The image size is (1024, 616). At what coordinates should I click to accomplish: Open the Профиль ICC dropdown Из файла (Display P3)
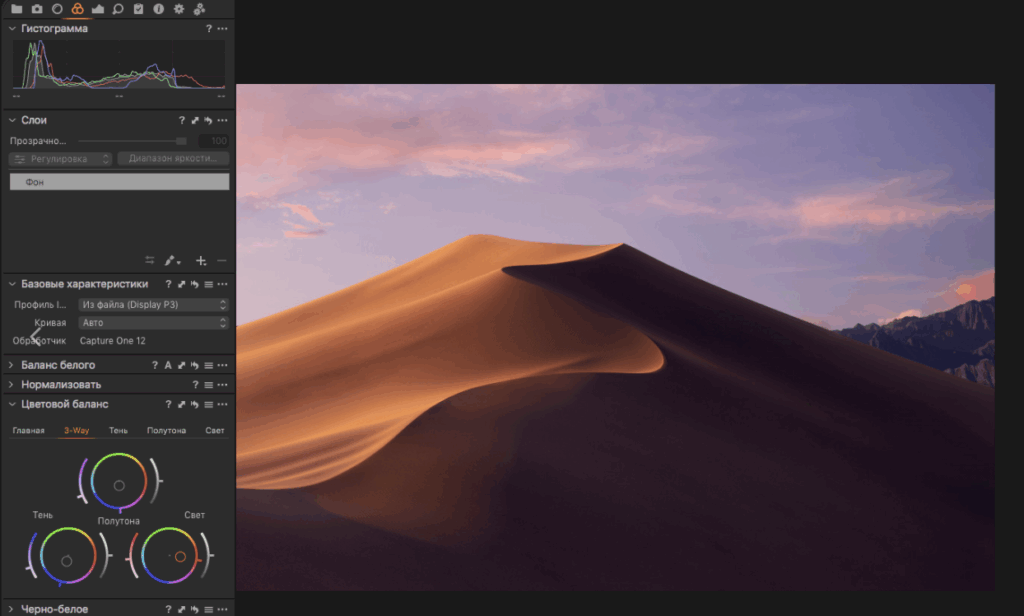(153, 304)
